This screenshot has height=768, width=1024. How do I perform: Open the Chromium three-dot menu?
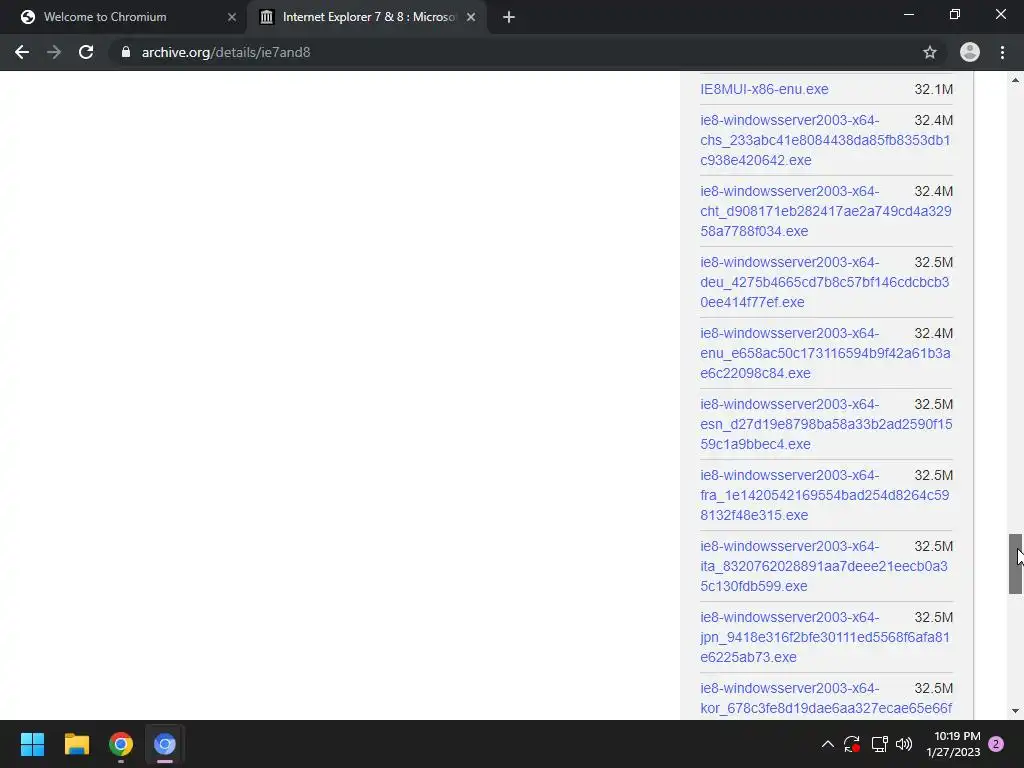pos(1002,52)
